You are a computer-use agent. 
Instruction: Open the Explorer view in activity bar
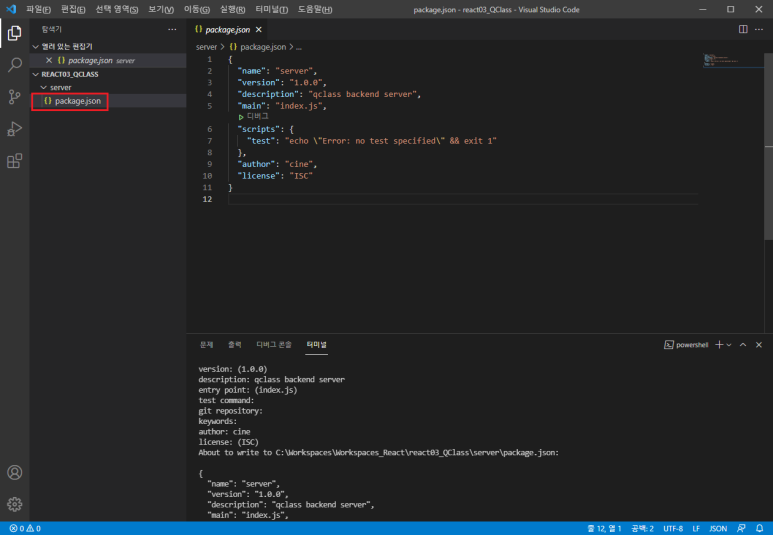(x=14, y=33)
